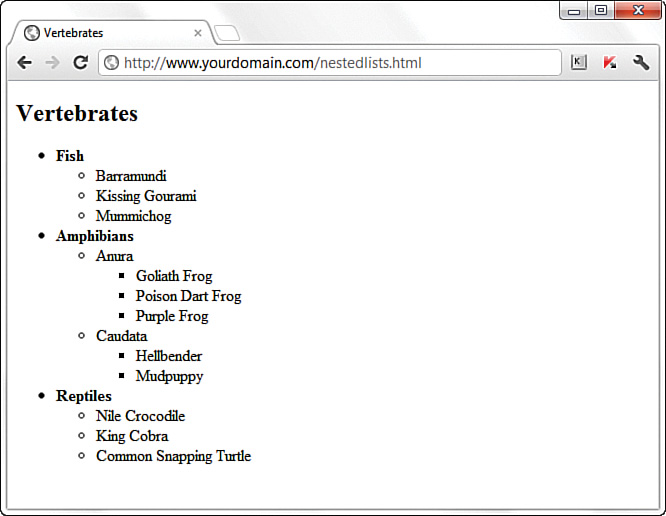Viewport: 666px width, 516px height.
Task: Click Mummichog in the list
Action: pos(133,216)
